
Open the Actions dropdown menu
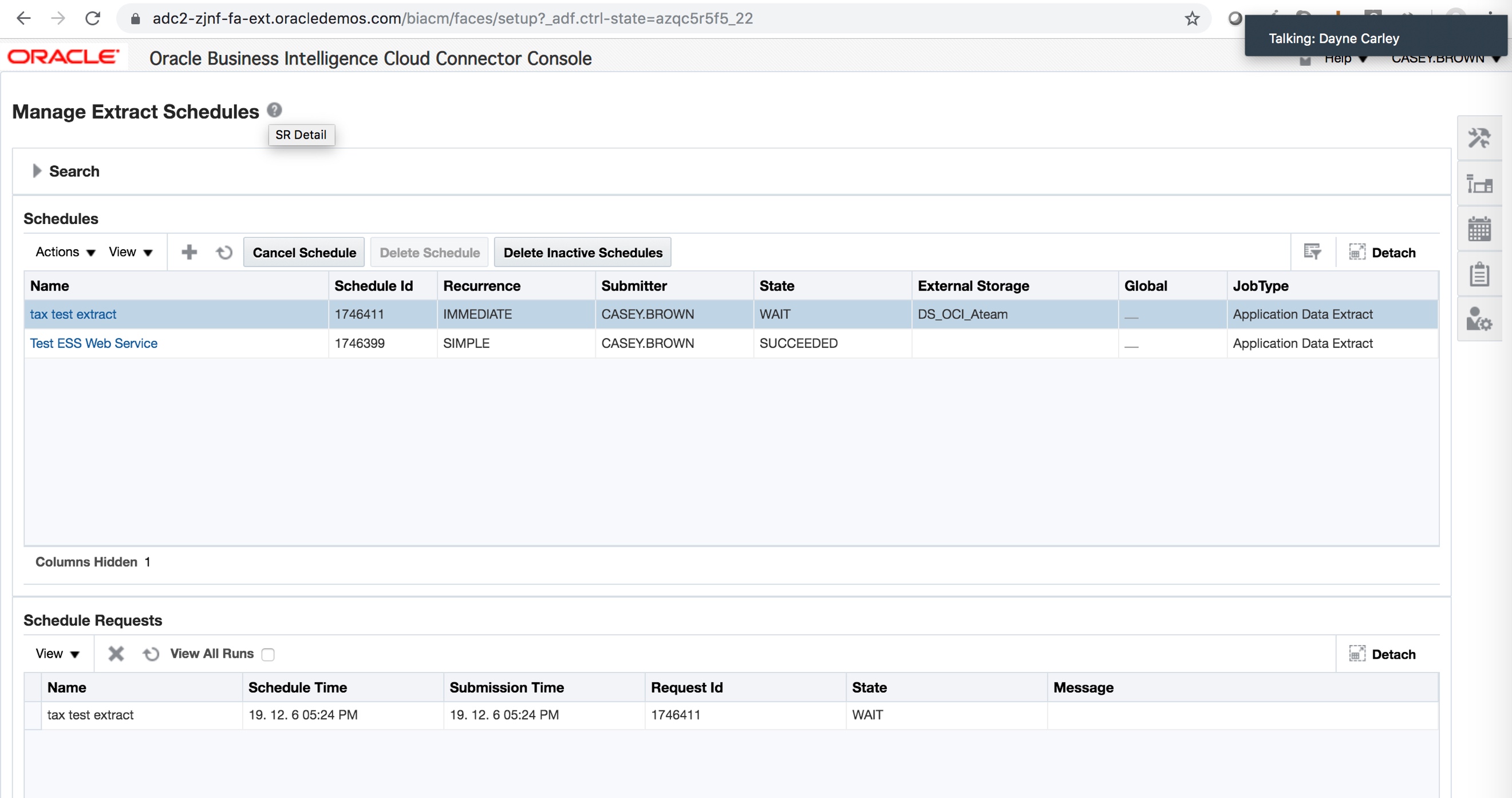(x=65, y=252)
